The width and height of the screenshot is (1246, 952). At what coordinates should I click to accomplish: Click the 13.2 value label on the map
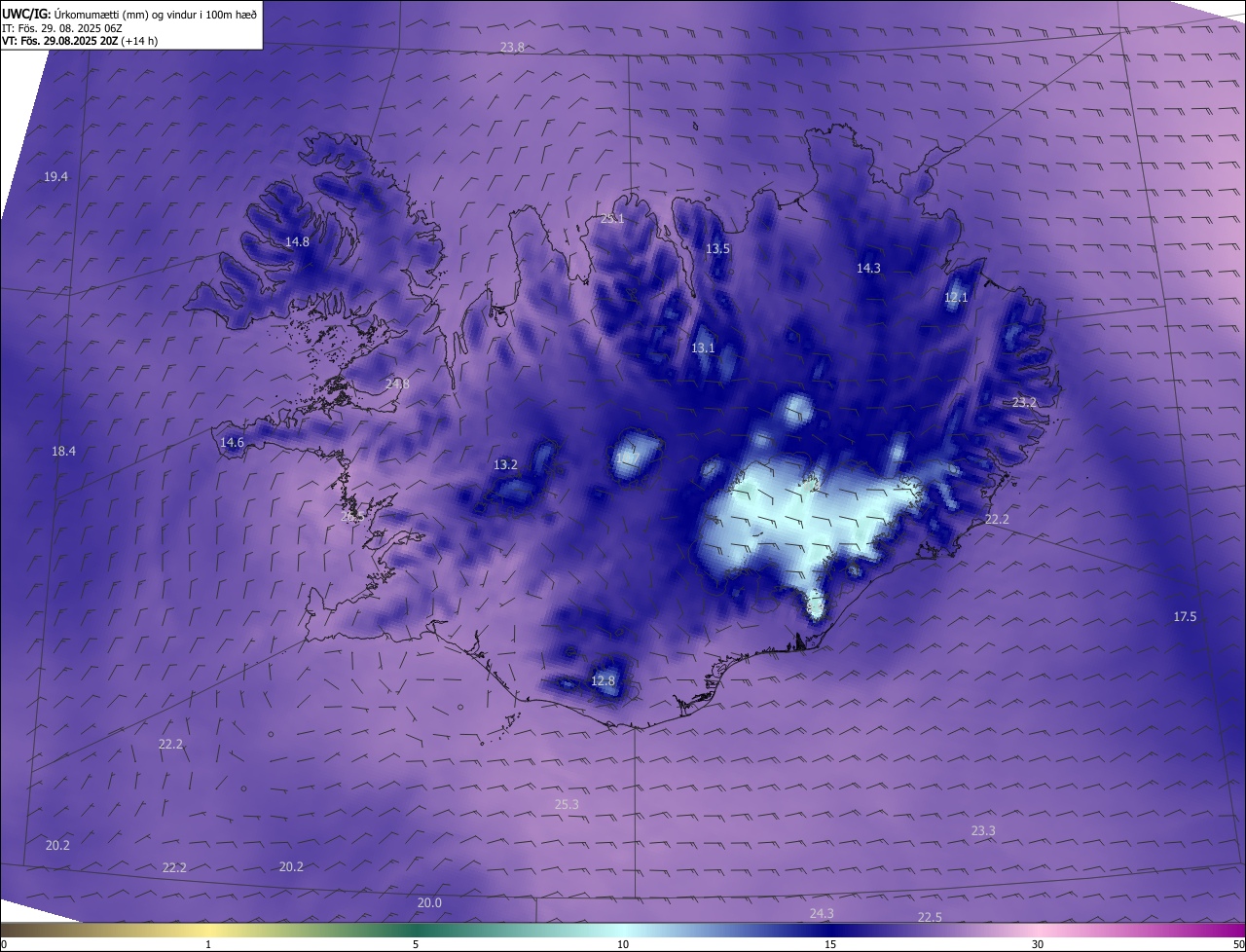coord(505,464)
